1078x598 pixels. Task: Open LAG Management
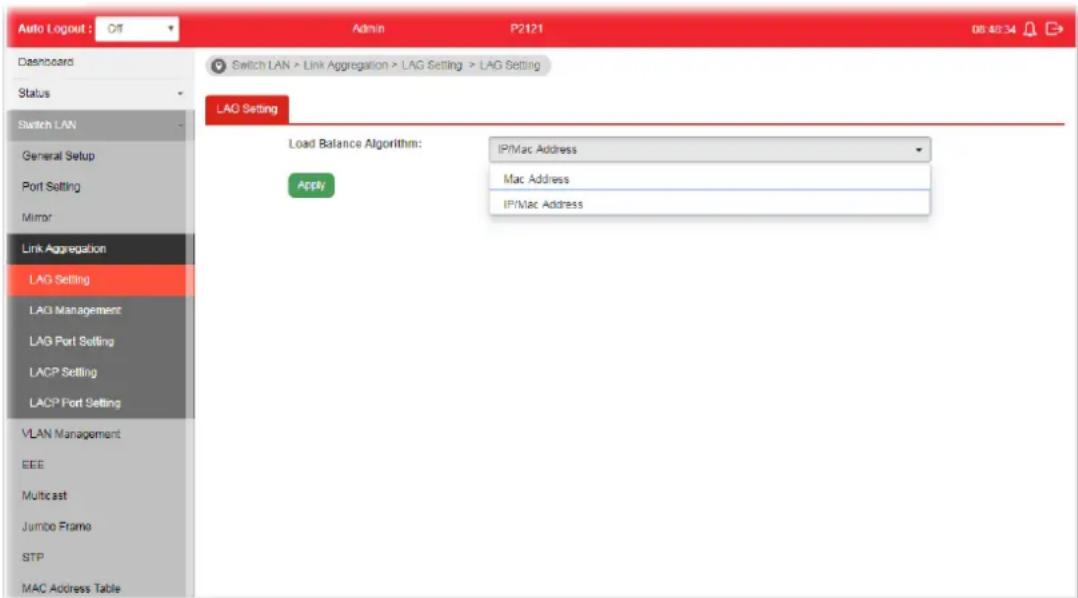point(100,310)
